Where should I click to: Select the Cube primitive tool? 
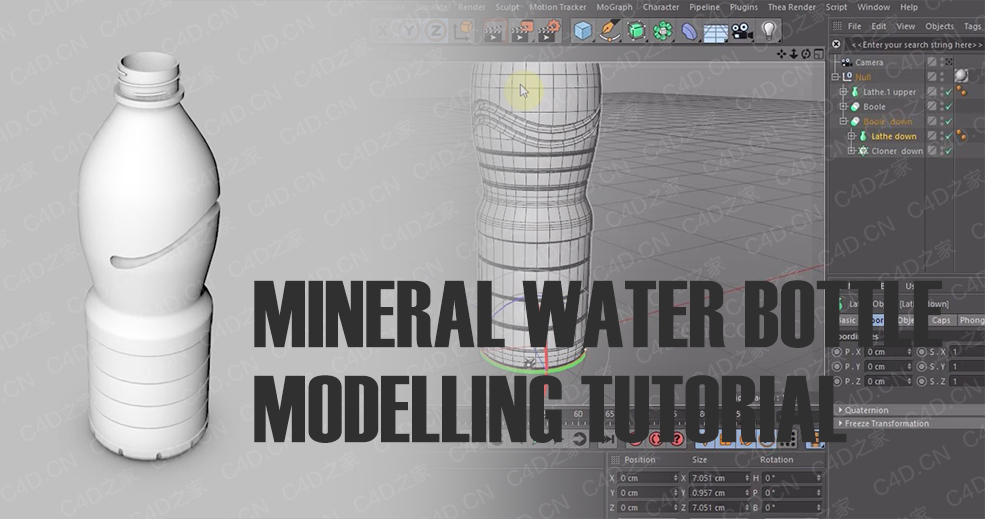coord(584,30)
